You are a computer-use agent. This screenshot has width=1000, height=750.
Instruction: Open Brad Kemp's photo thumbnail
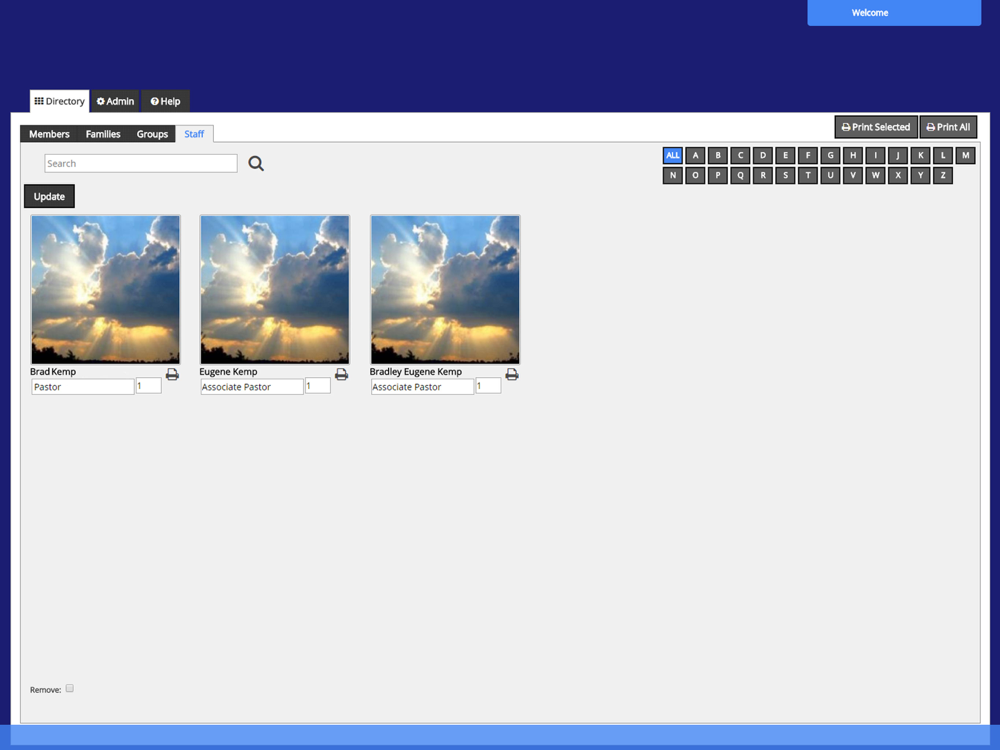[x=105, y=290]
